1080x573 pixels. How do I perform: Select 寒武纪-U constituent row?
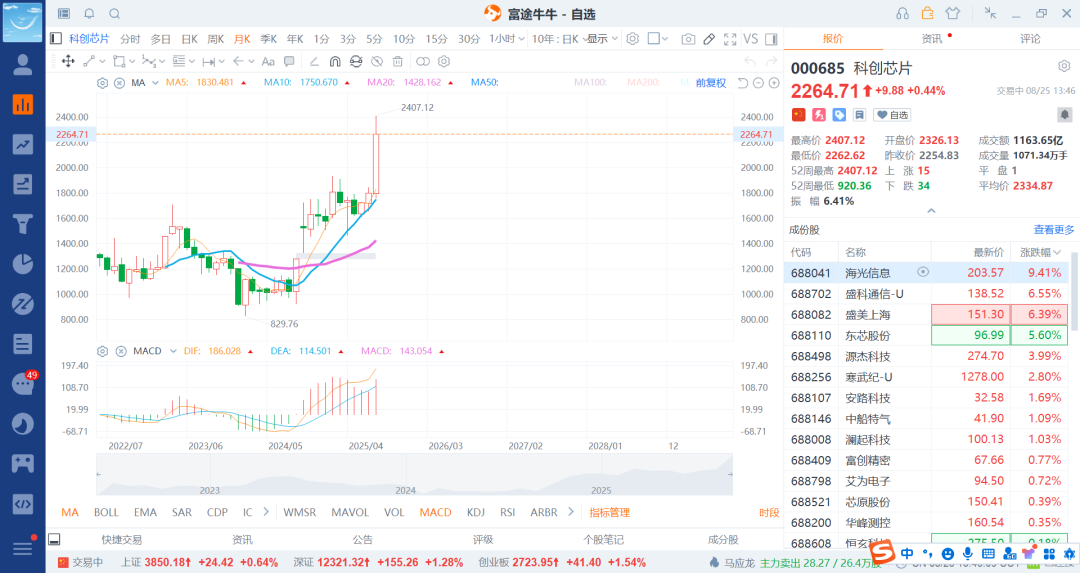coord(927,377)
